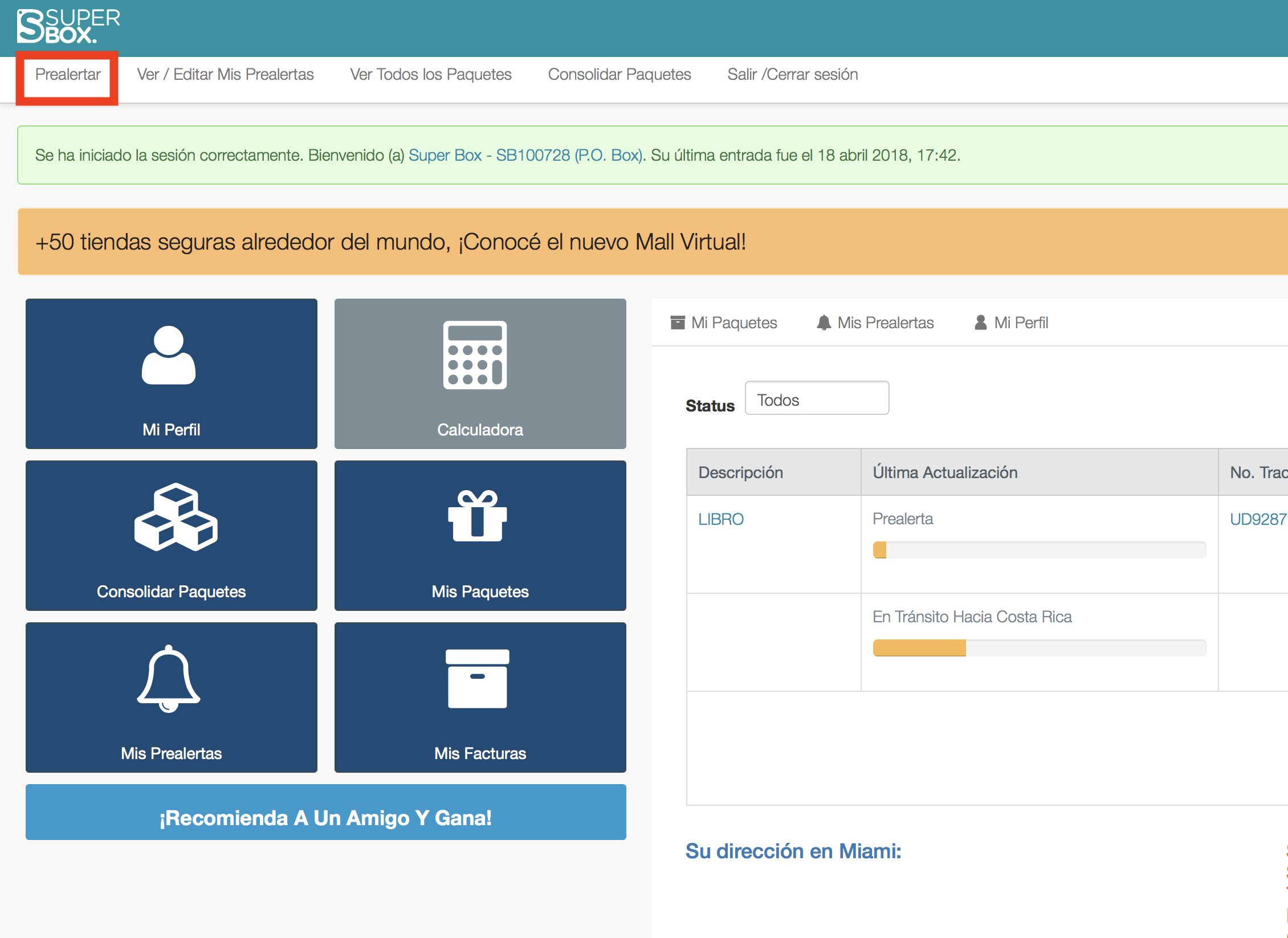Click the Mis Prealertas tile label
The width and height of the screenshot is (1288, 938).
point(172,753)
